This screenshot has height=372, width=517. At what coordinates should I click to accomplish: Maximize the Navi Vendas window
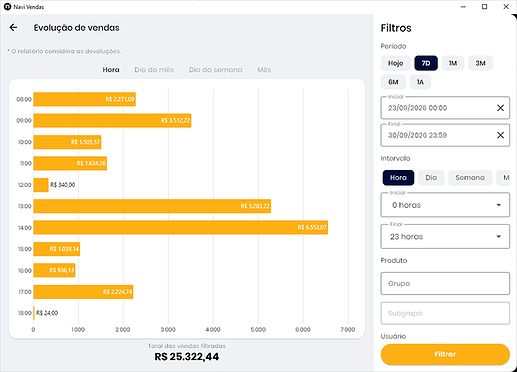coord(485,7)
